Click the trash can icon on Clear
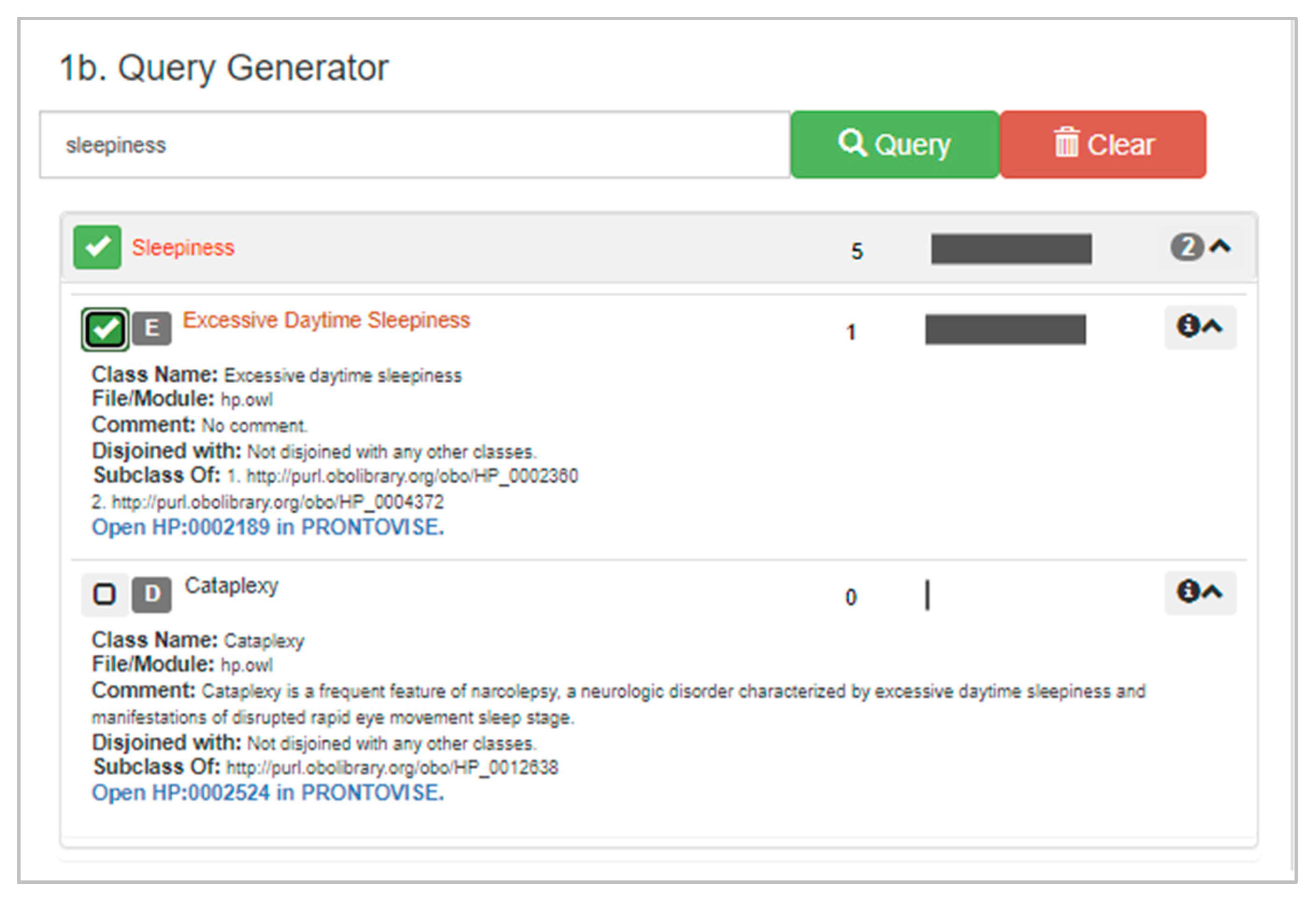 pos(1066,143)
